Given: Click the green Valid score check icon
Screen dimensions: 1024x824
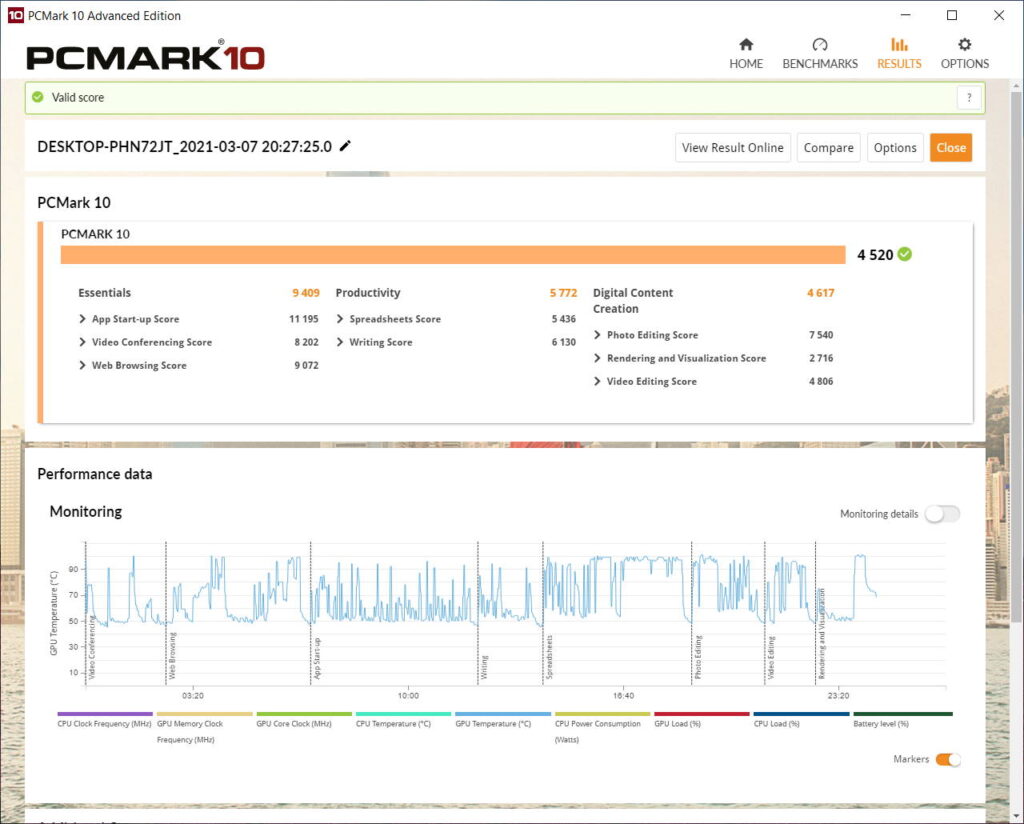Looking at the screenshot, I should point(39,97).
